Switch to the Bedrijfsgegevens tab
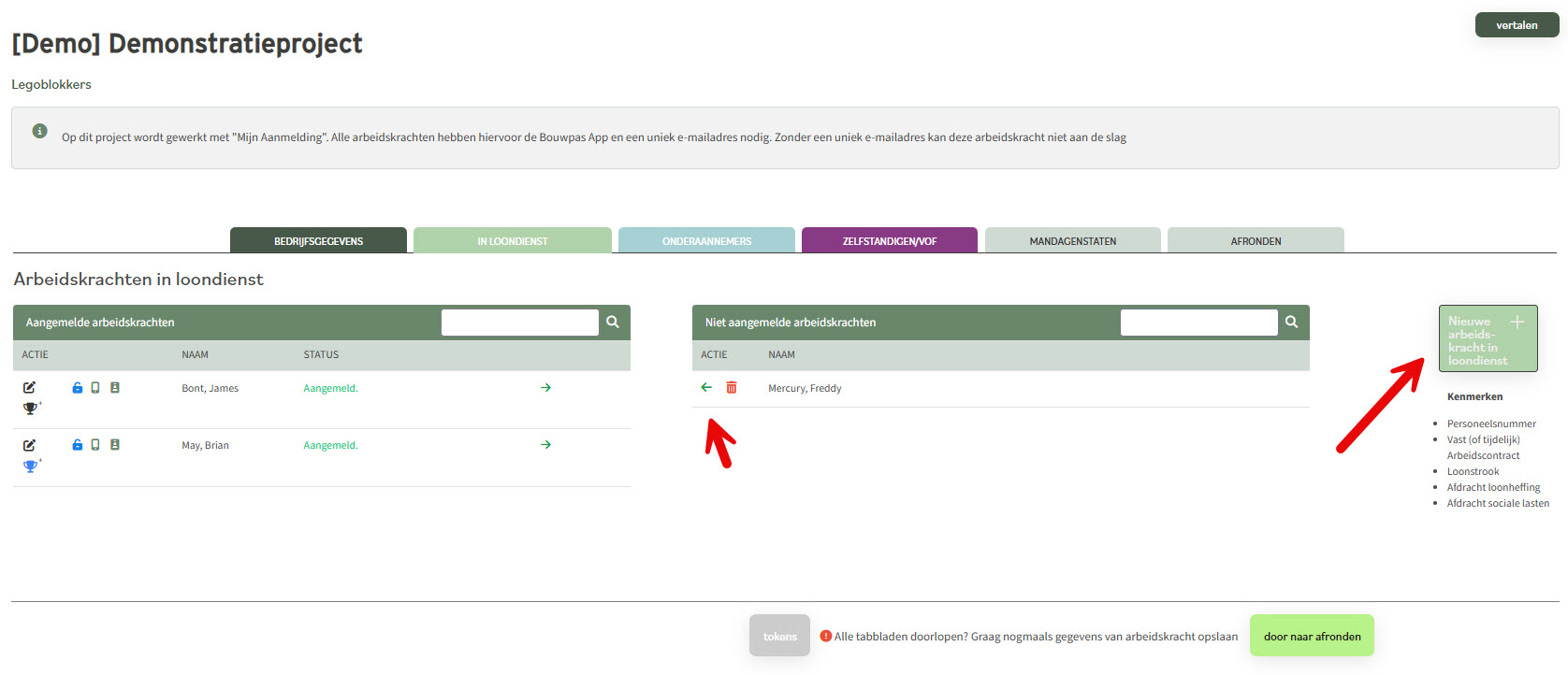1568x675 pixels. point(318,241)
